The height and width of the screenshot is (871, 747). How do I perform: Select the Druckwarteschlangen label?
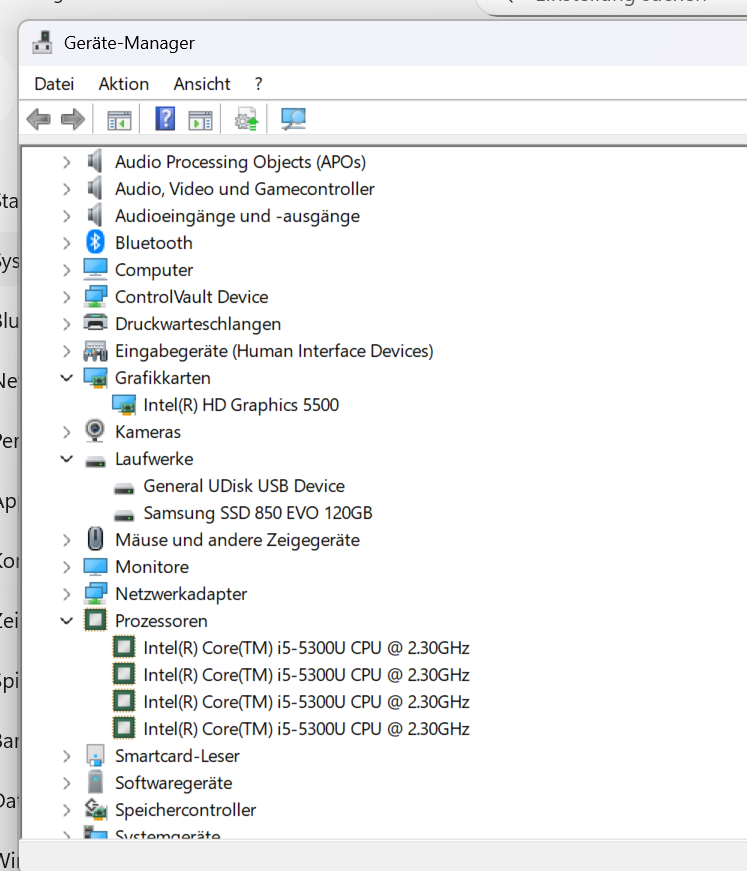[x=198, y=324]
